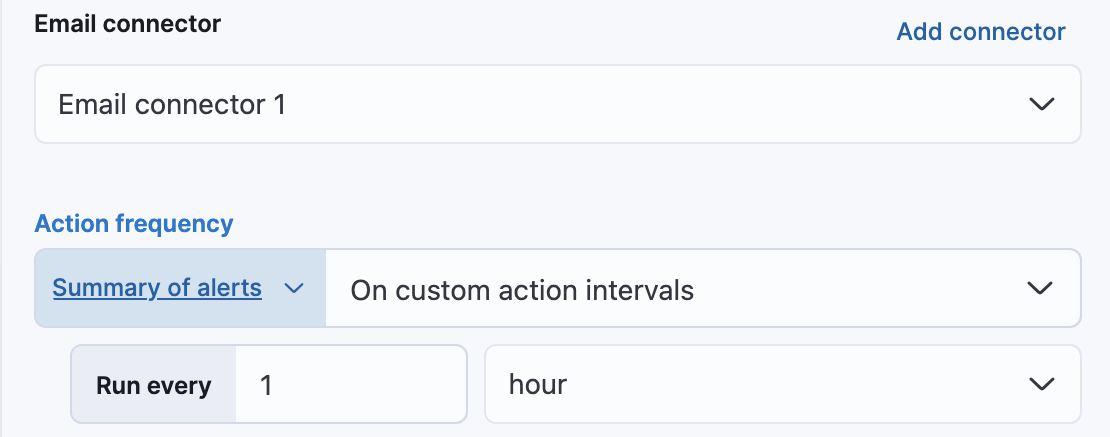1110x437 pixels.
Task: Click the Run every label
Action: (x=153, y=385)
